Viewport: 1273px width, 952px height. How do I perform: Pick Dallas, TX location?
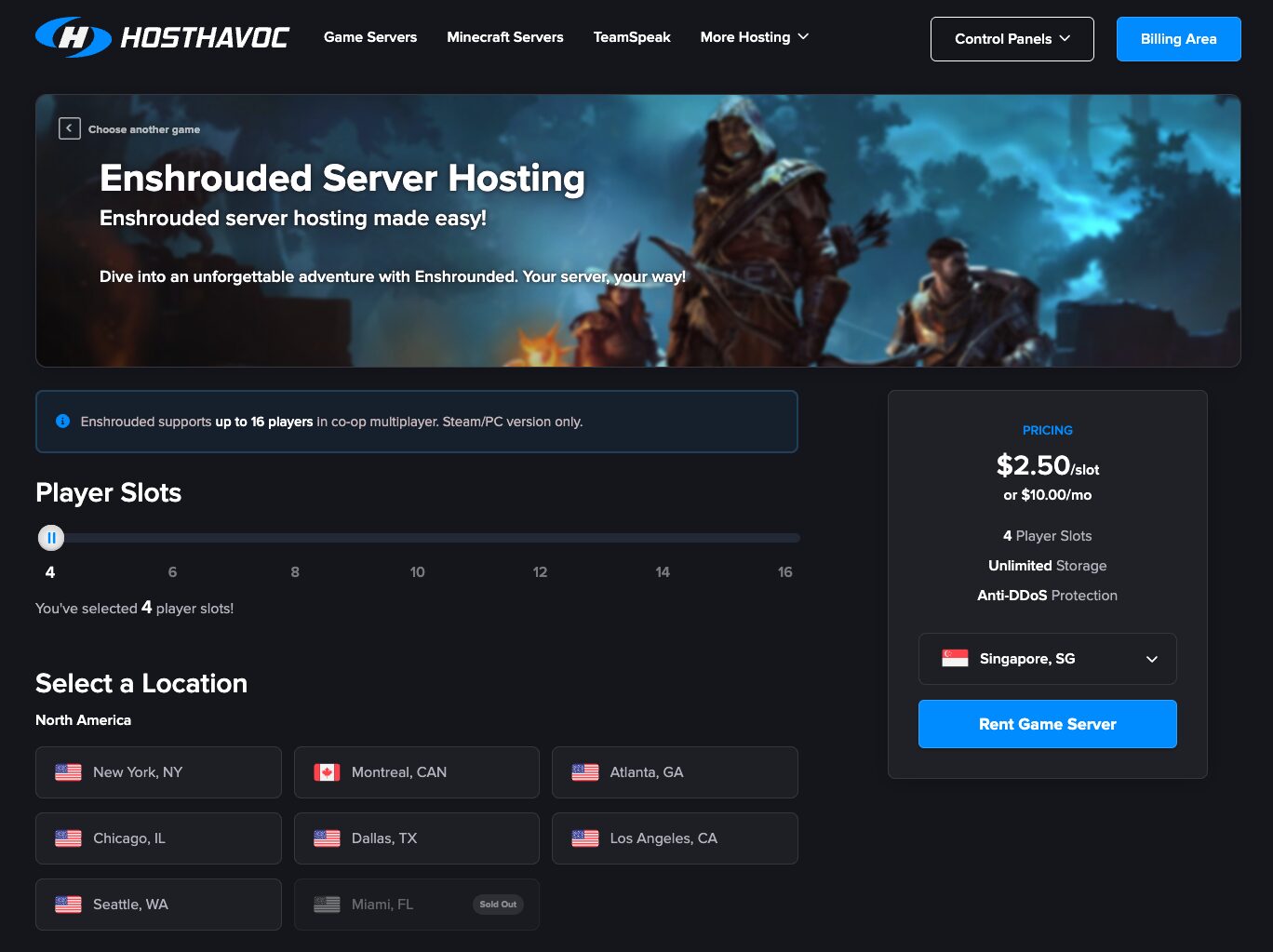pos(417,838)
